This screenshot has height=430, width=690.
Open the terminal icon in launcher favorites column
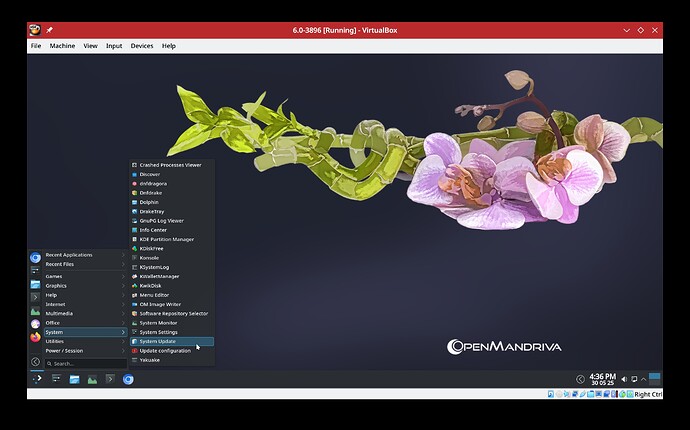pos(35,298)
